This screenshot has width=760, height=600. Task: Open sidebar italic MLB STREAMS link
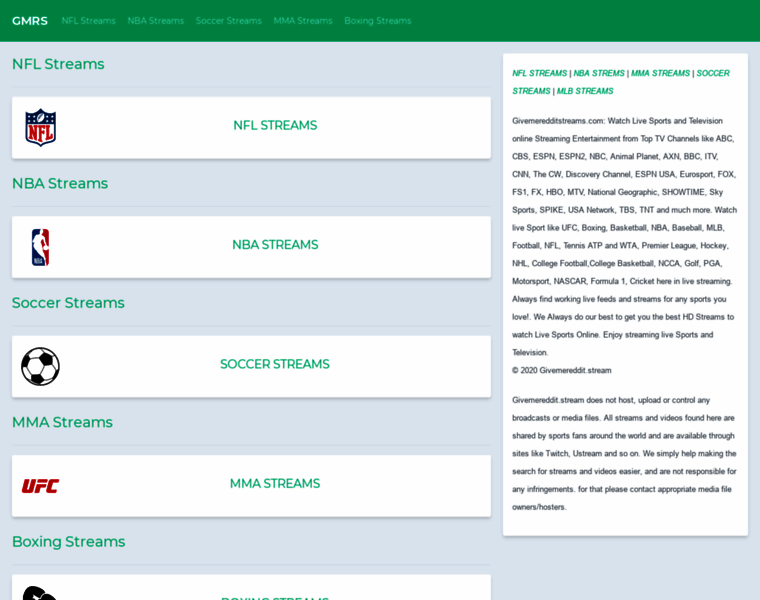[585, 91]
